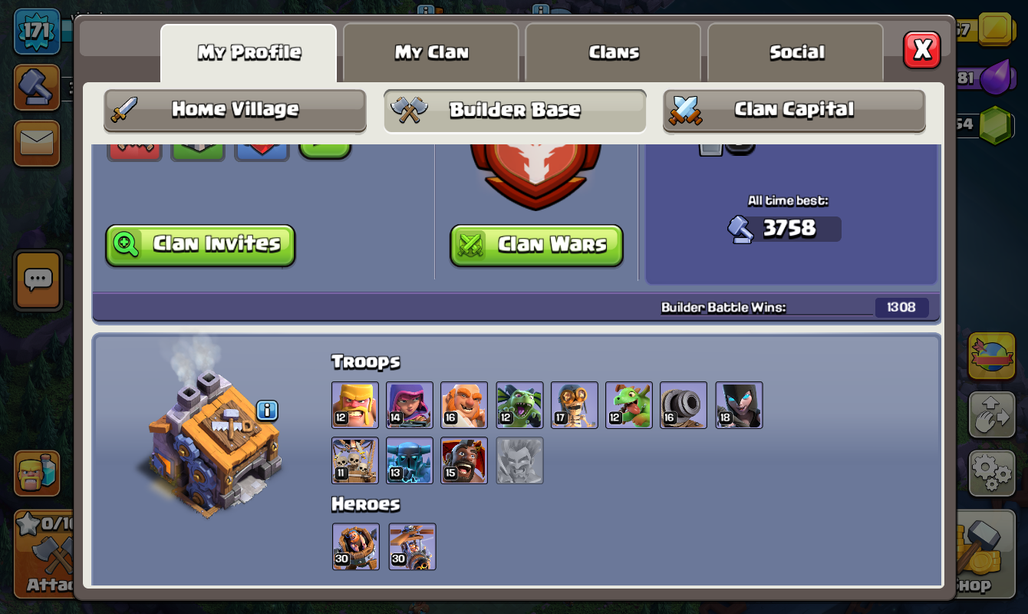Image resolution: width=1028 pixels, height=614 pixels.
Task: Tap the Cannon Cart troop icon
Action: tap(684, 405)
